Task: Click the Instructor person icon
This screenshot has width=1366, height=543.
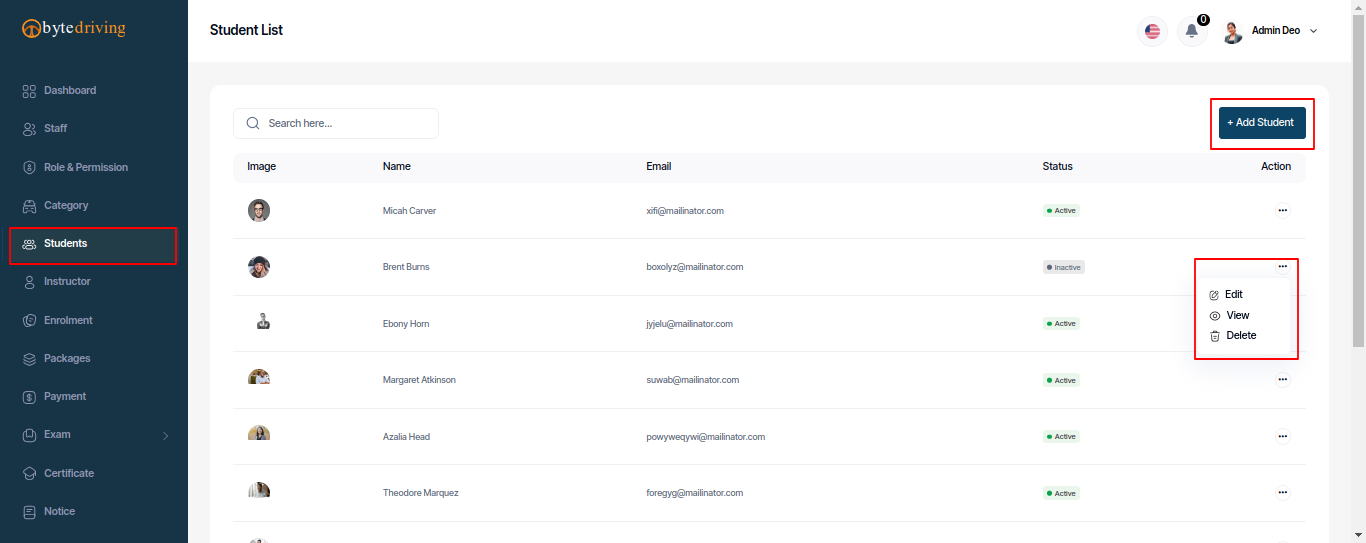Action: pos(29,282)
